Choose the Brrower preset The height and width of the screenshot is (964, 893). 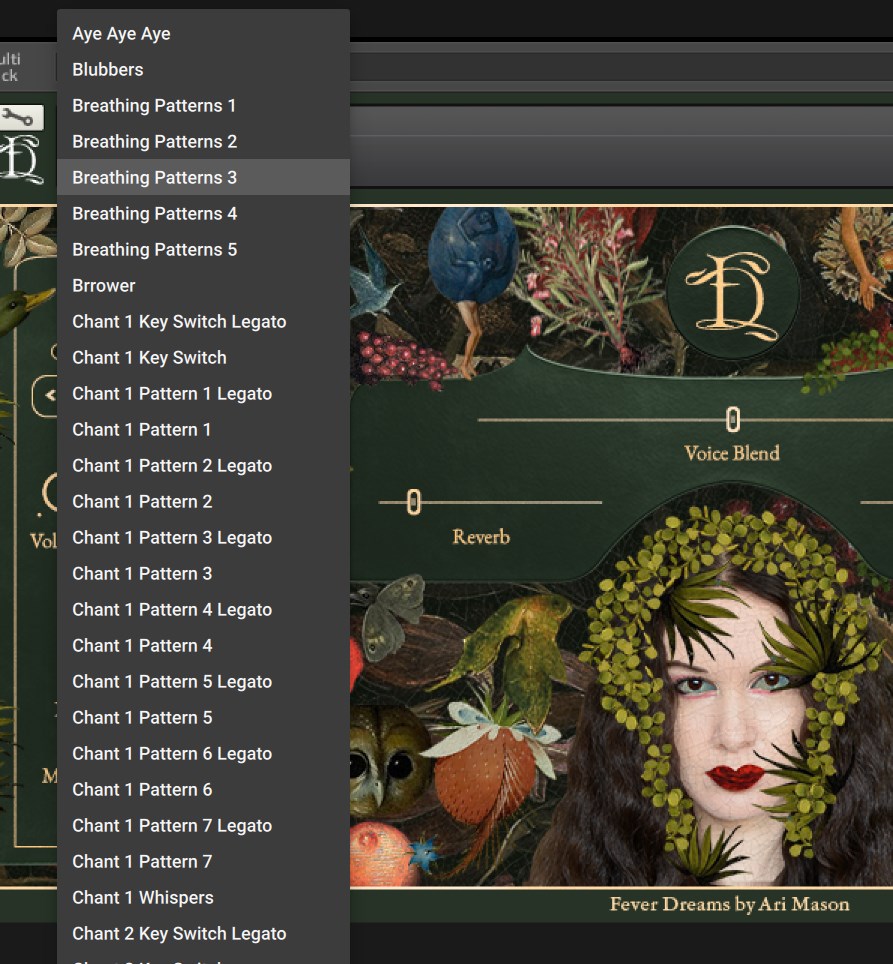click(x=103, y=286)
